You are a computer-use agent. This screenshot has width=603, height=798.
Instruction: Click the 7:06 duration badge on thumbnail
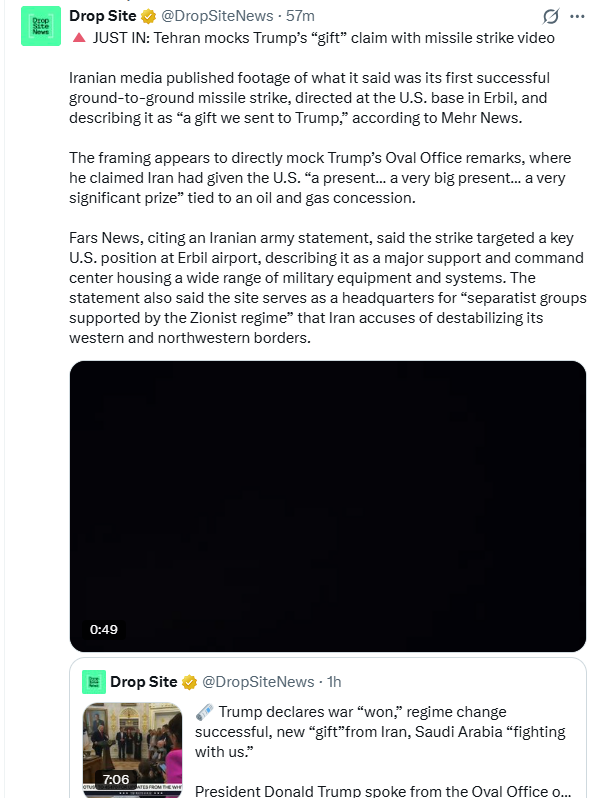[115, 780]
